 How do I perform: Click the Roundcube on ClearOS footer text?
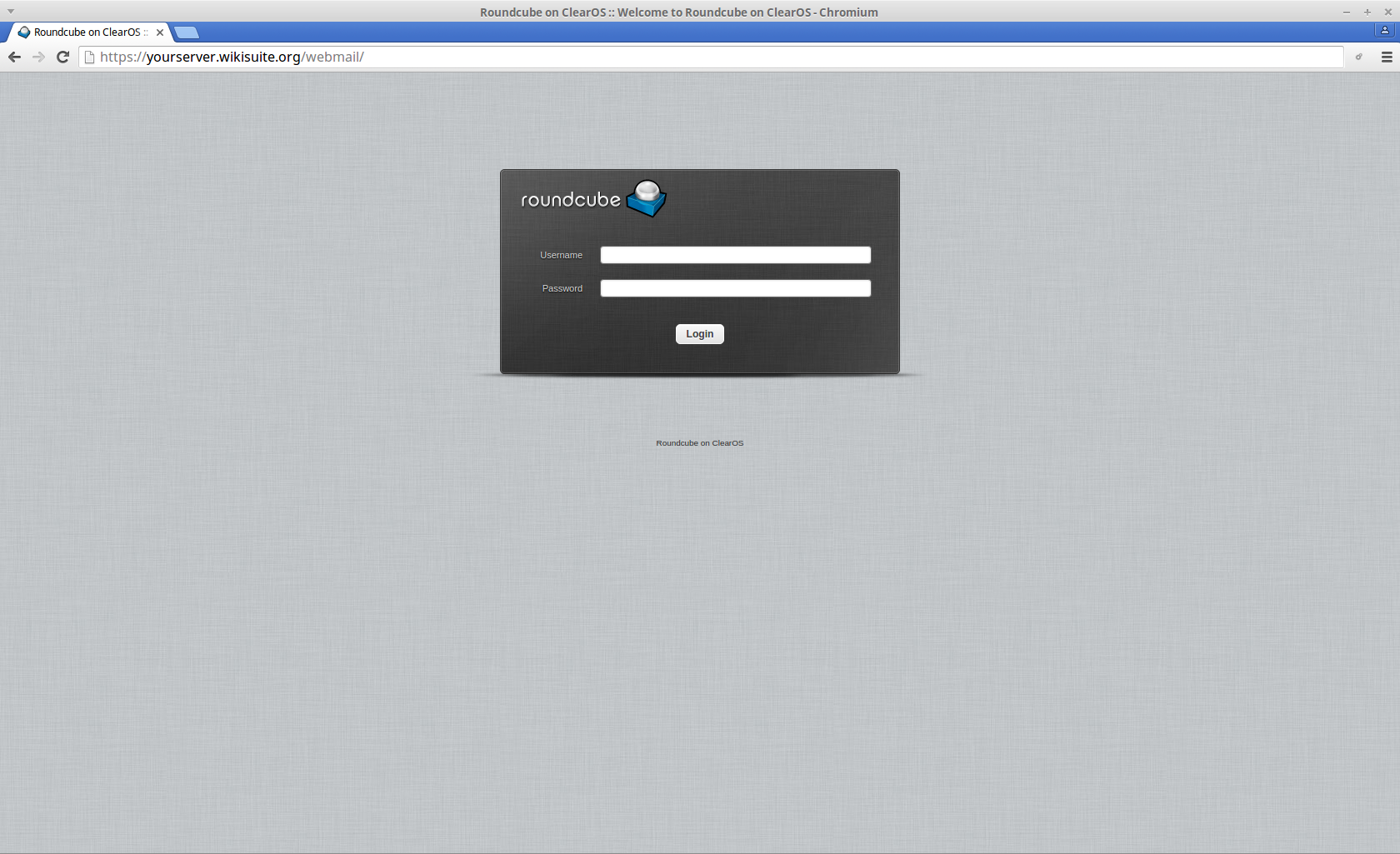click(699, 443)
